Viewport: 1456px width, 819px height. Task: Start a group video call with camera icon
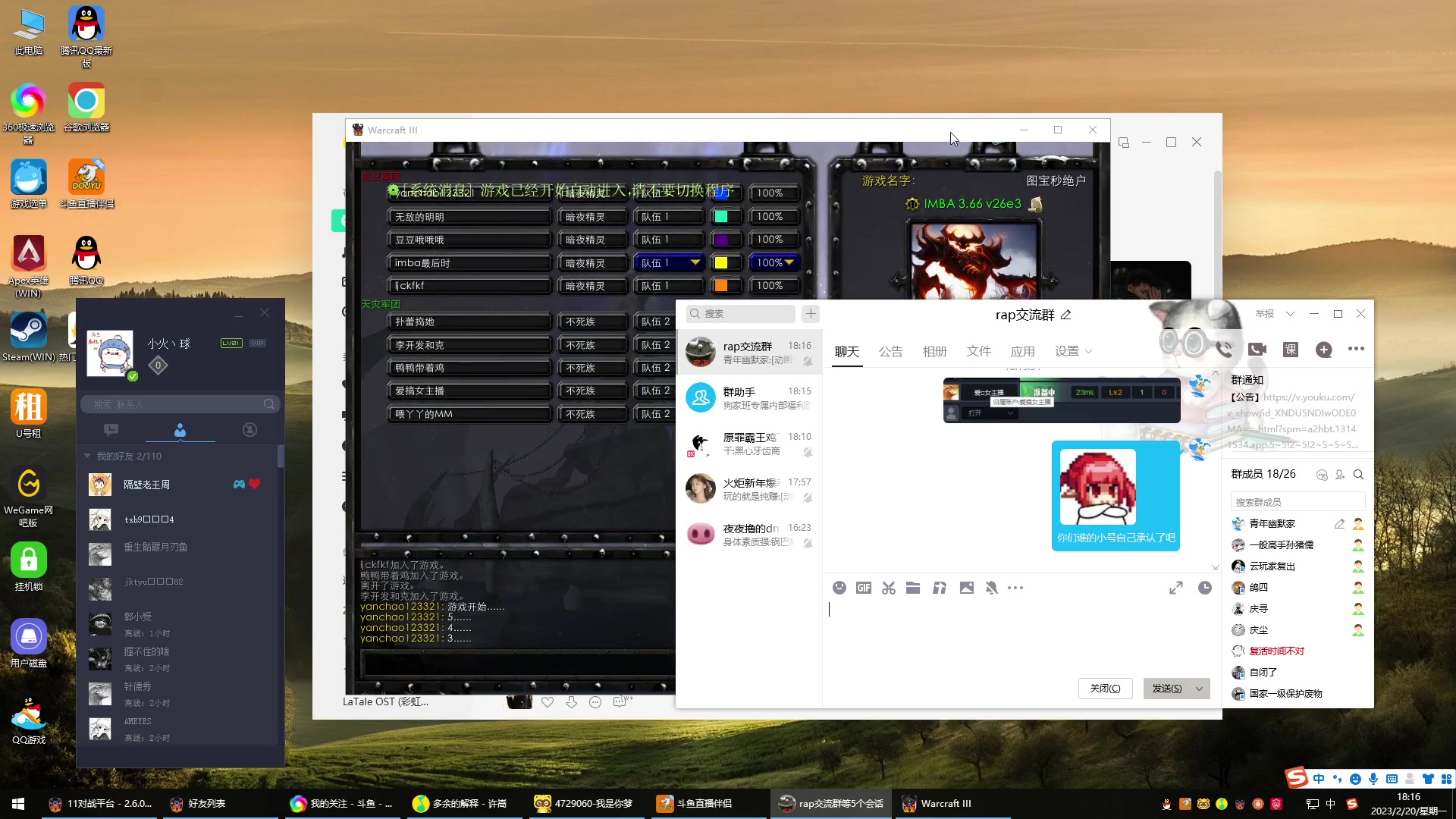click(1257, 350)
